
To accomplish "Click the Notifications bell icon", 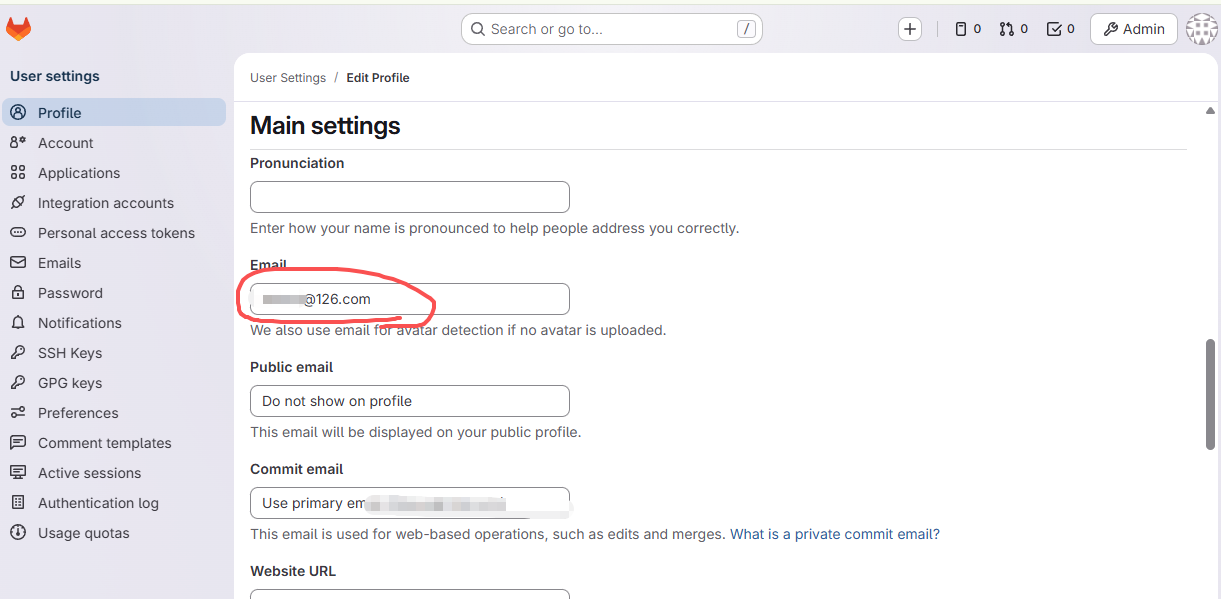I will coord(18,323).
